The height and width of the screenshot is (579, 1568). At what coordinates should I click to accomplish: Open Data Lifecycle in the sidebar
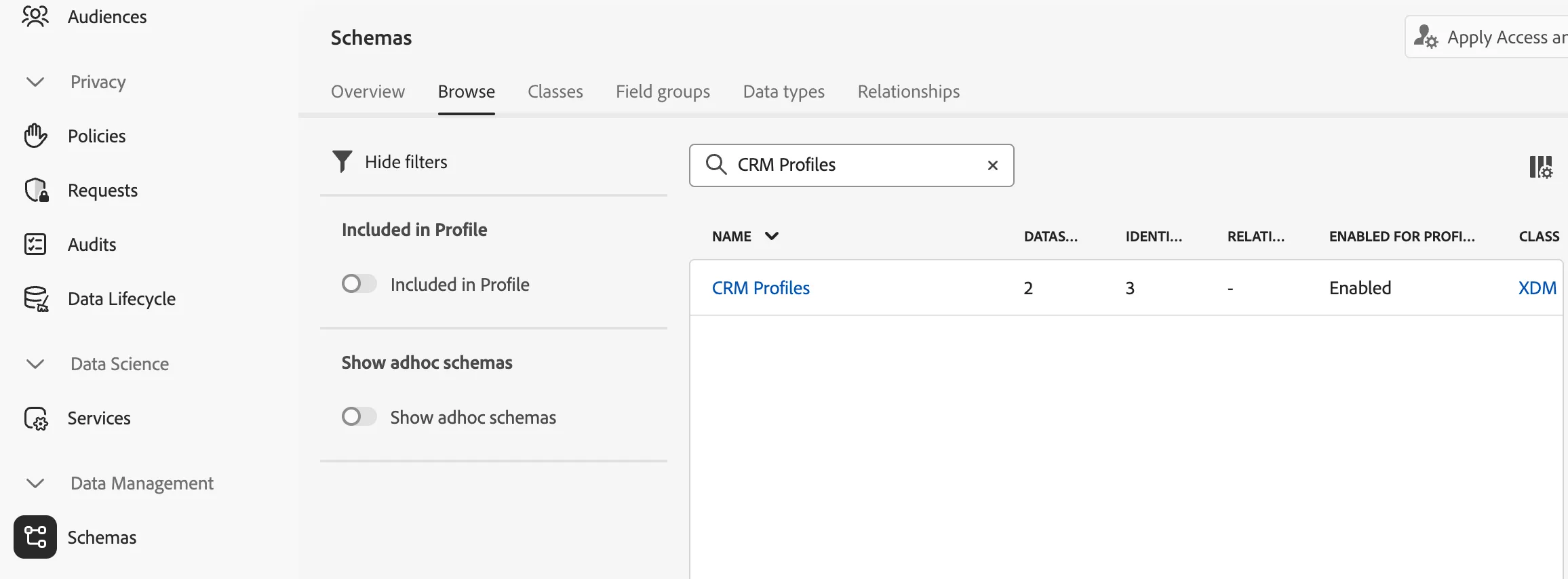[x=121, y=299]
